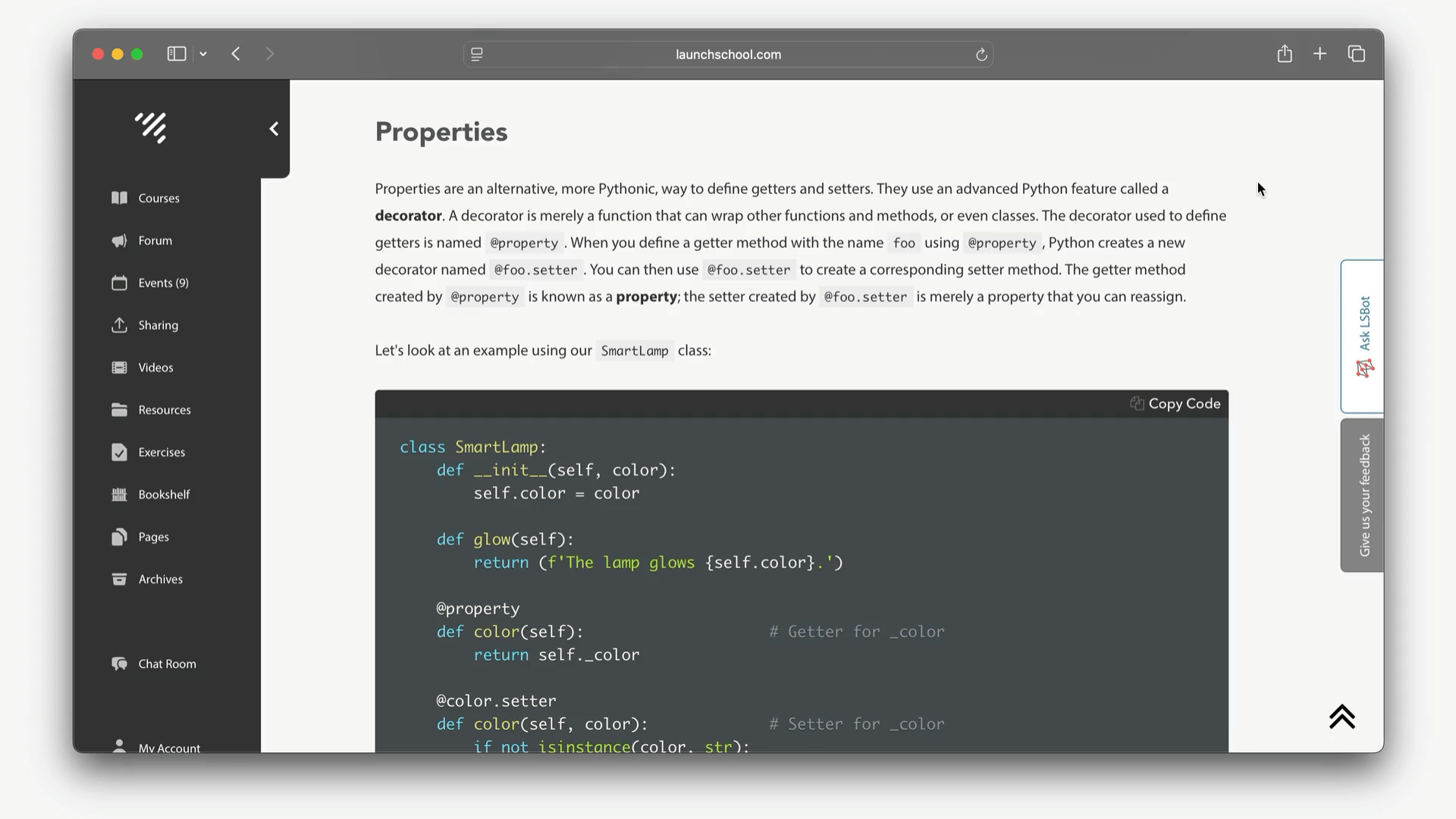Viewport: 1456px width, 819px height.
Task: Open Events calendar in sidebar
Action: pos(162,283)
